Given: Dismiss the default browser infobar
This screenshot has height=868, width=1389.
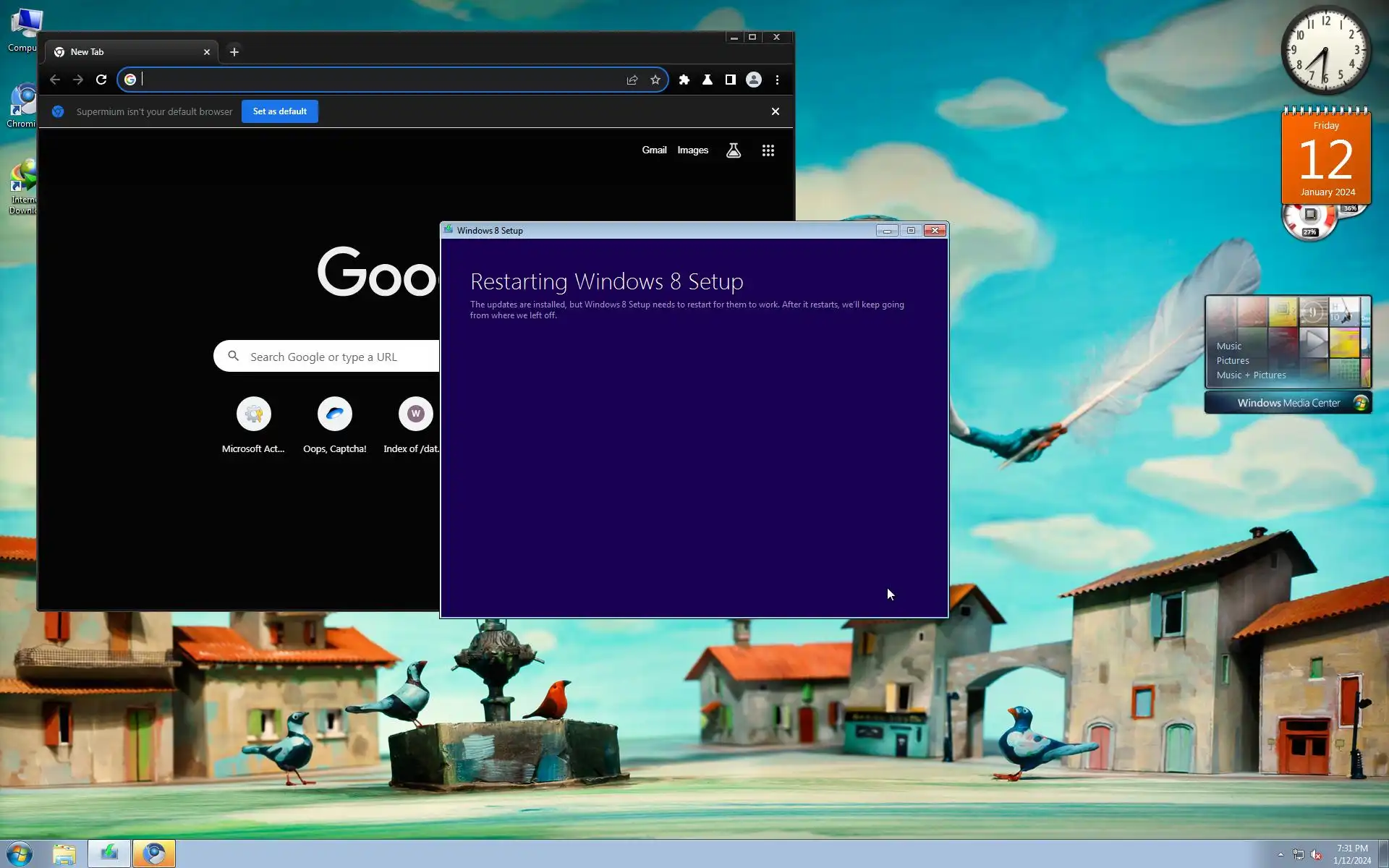Looking at the screenshot, I should point(776,111).
